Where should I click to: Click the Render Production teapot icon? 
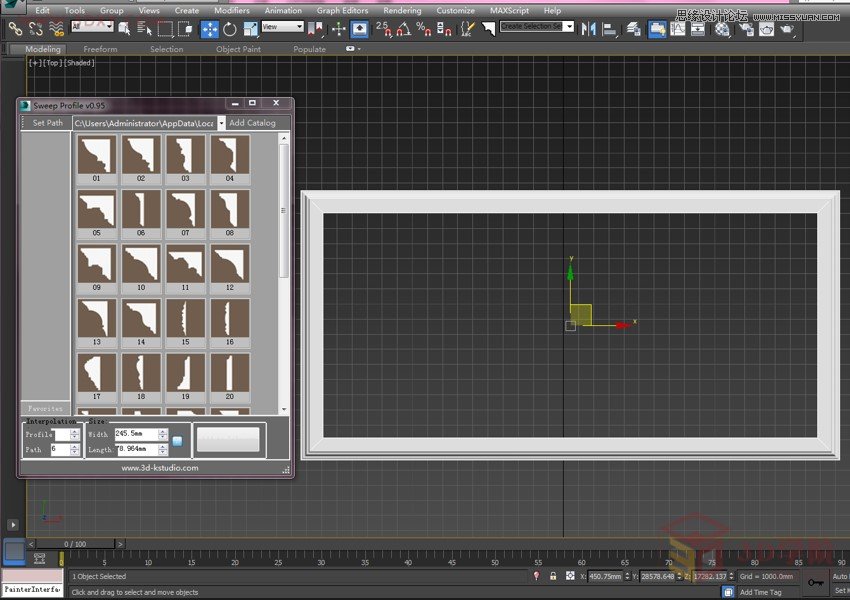click(787, 29)
